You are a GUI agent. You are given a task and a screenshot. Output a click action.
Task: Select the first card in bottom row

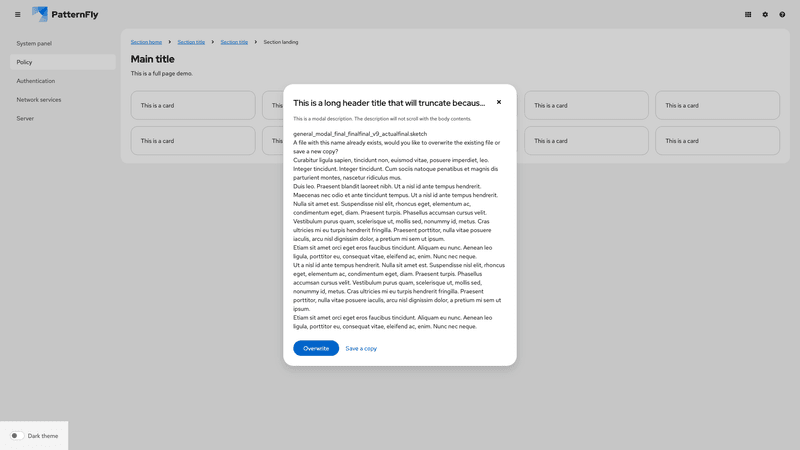coord(193,141)
